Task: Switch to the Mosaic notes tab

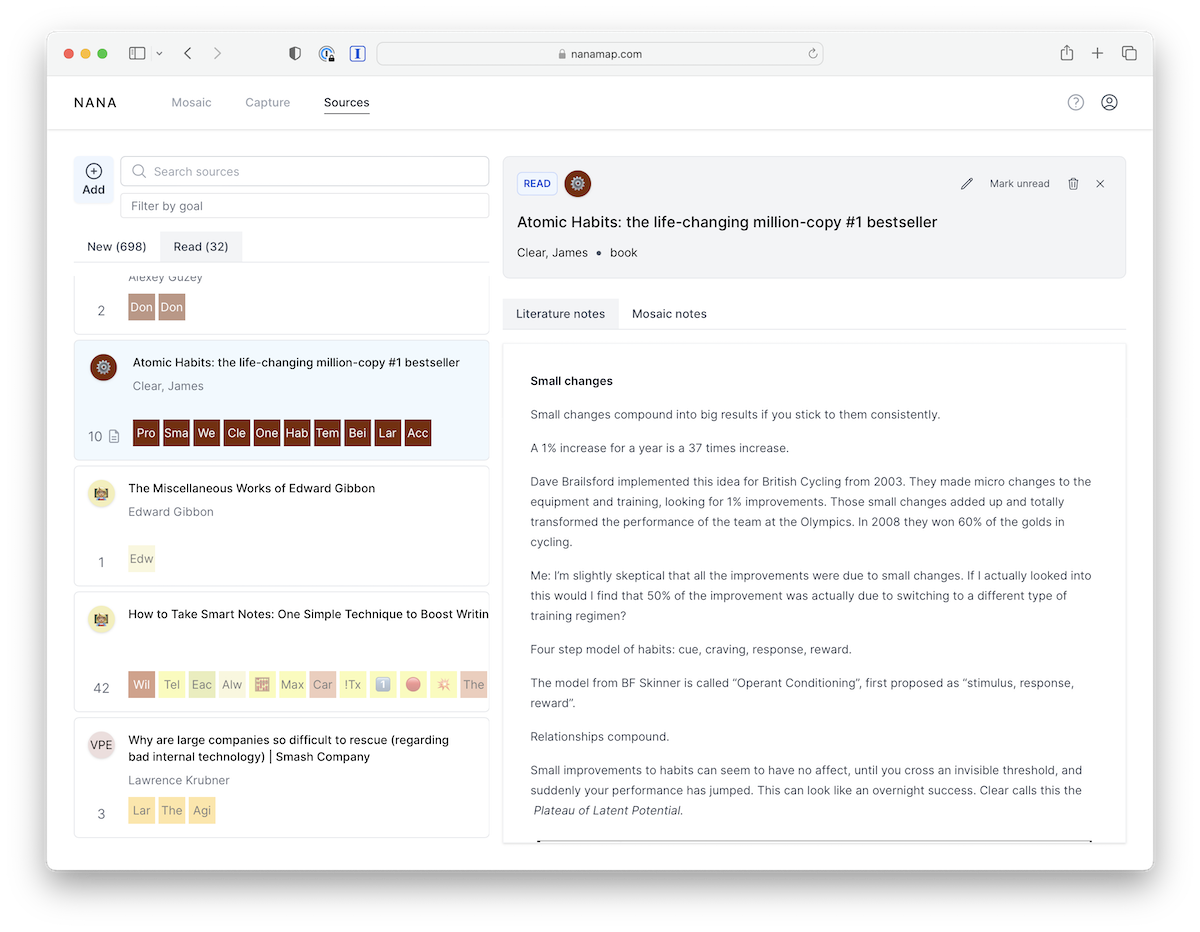Action: [669, 314]
